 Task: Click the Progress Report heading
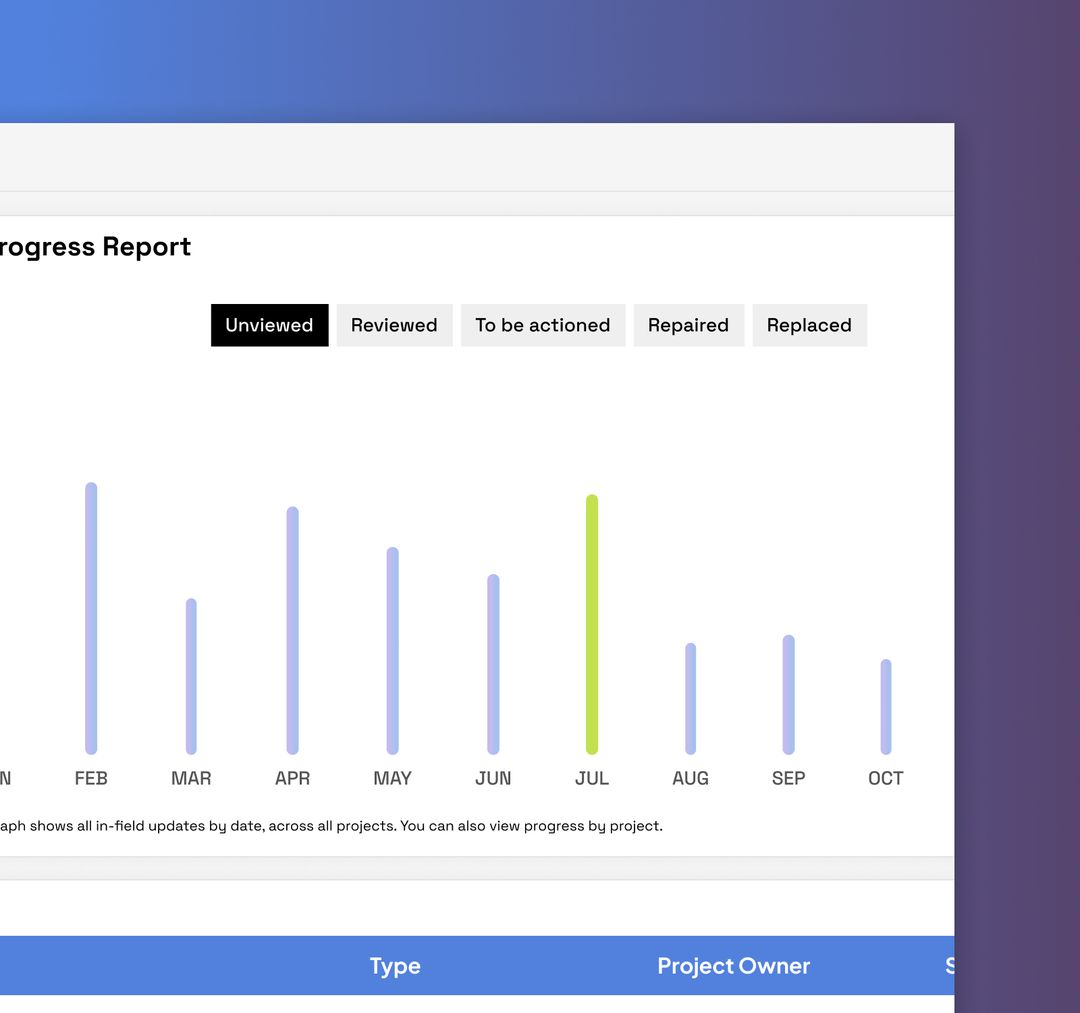click(x=95, y=247)
